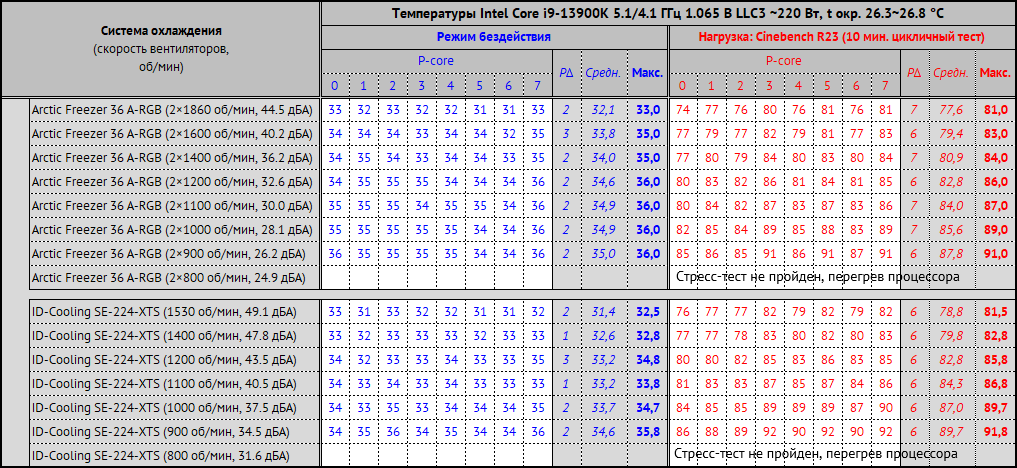Click the blue 'Средн.' column header
Image resolution: width=1017 pixels, height=468 pixels.
tap(603, 73)
